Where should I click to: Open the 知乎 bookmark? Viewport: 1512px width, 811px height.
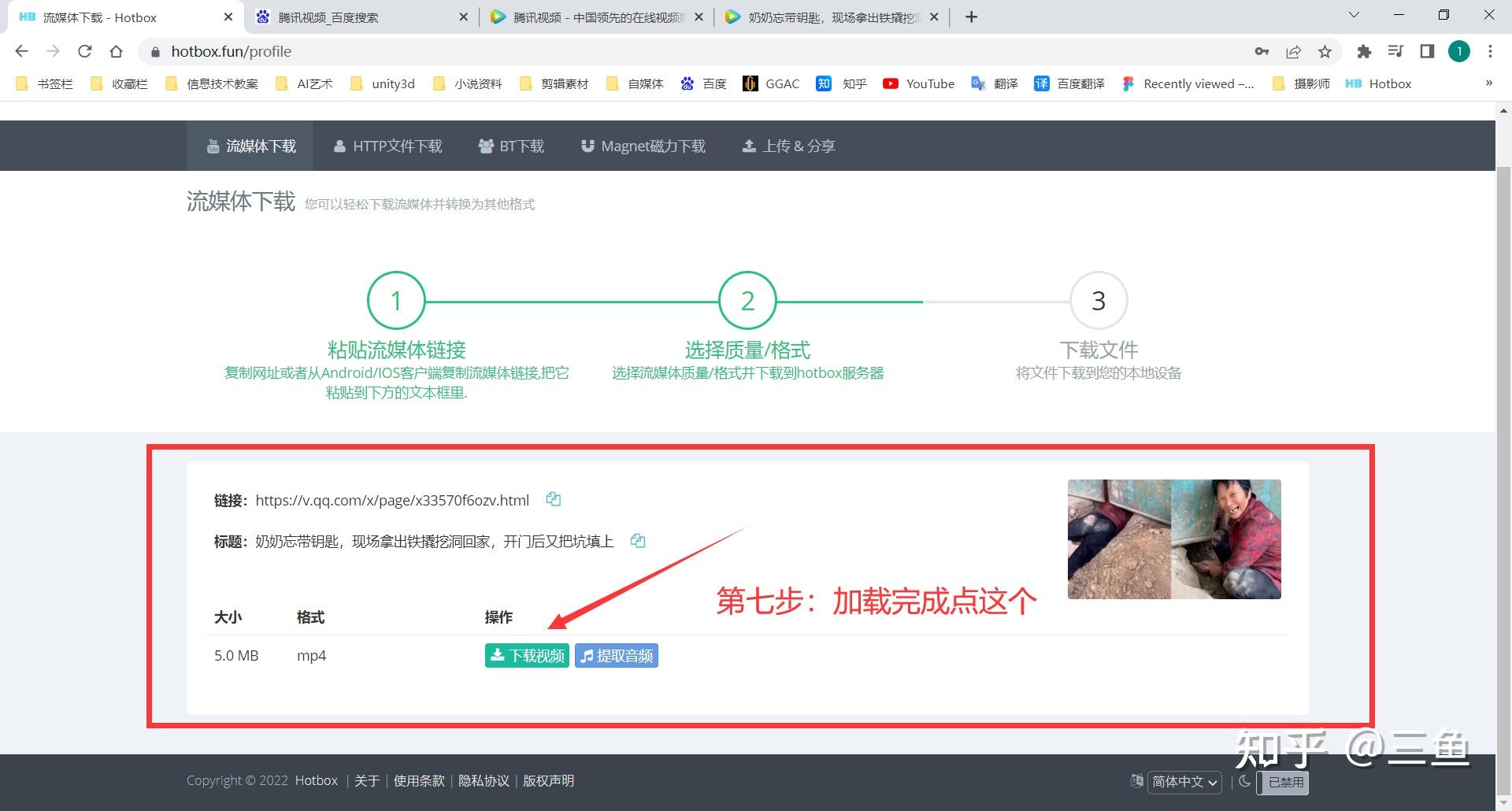(x=842, y=84)
